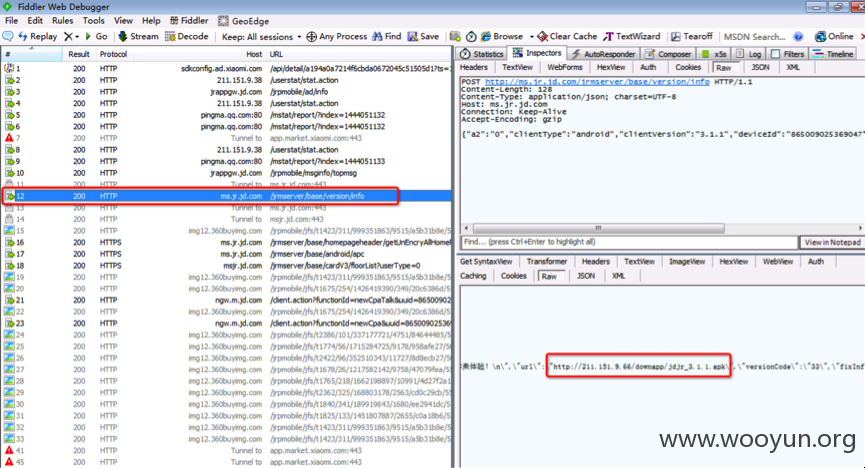Click the View in Notepad button
The width and height of the screenshot is (865, 468).
click(x=832, y=242)
